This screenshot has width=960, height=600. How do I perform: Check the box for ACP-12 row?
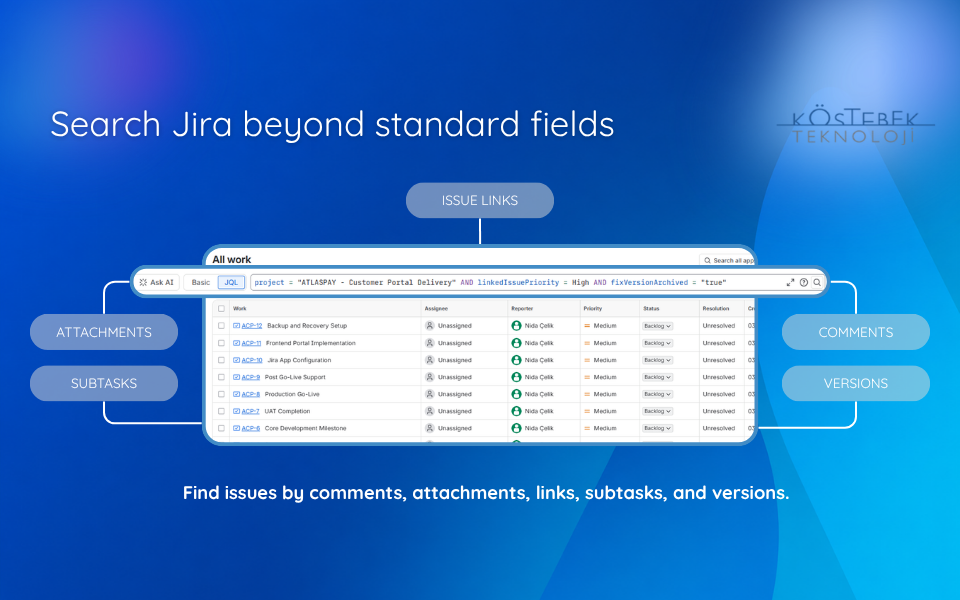coord(221,326)
